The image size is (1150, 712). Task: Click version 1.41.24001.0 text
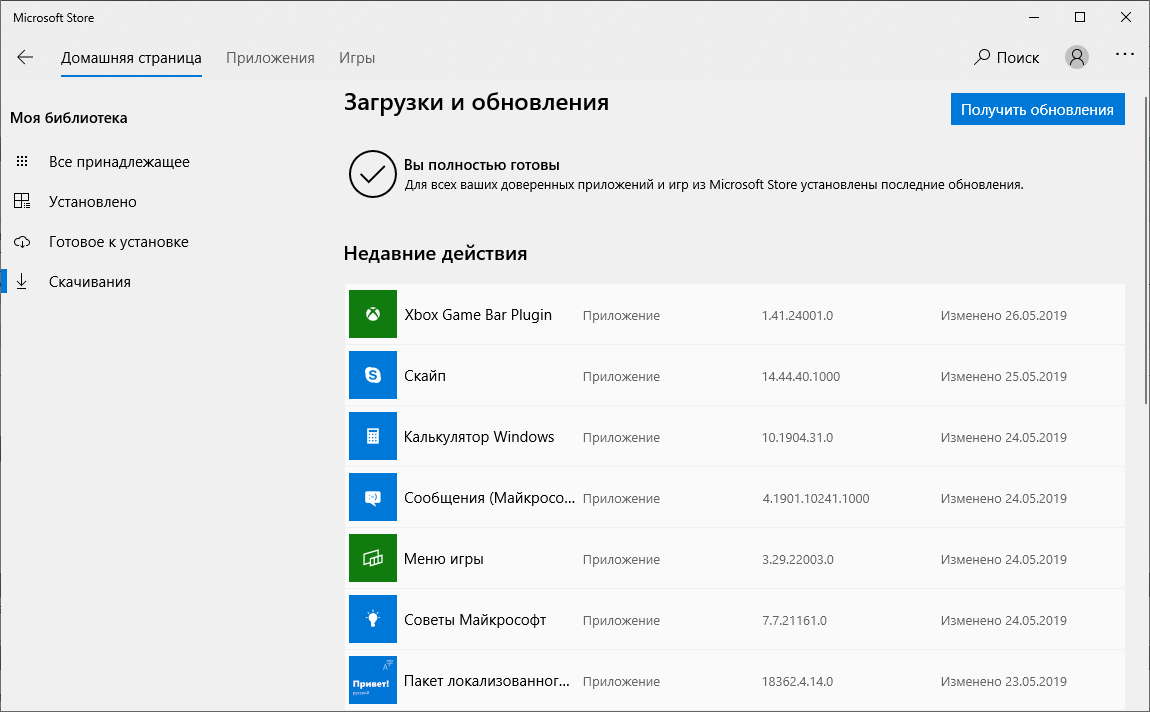pos(797,315)
